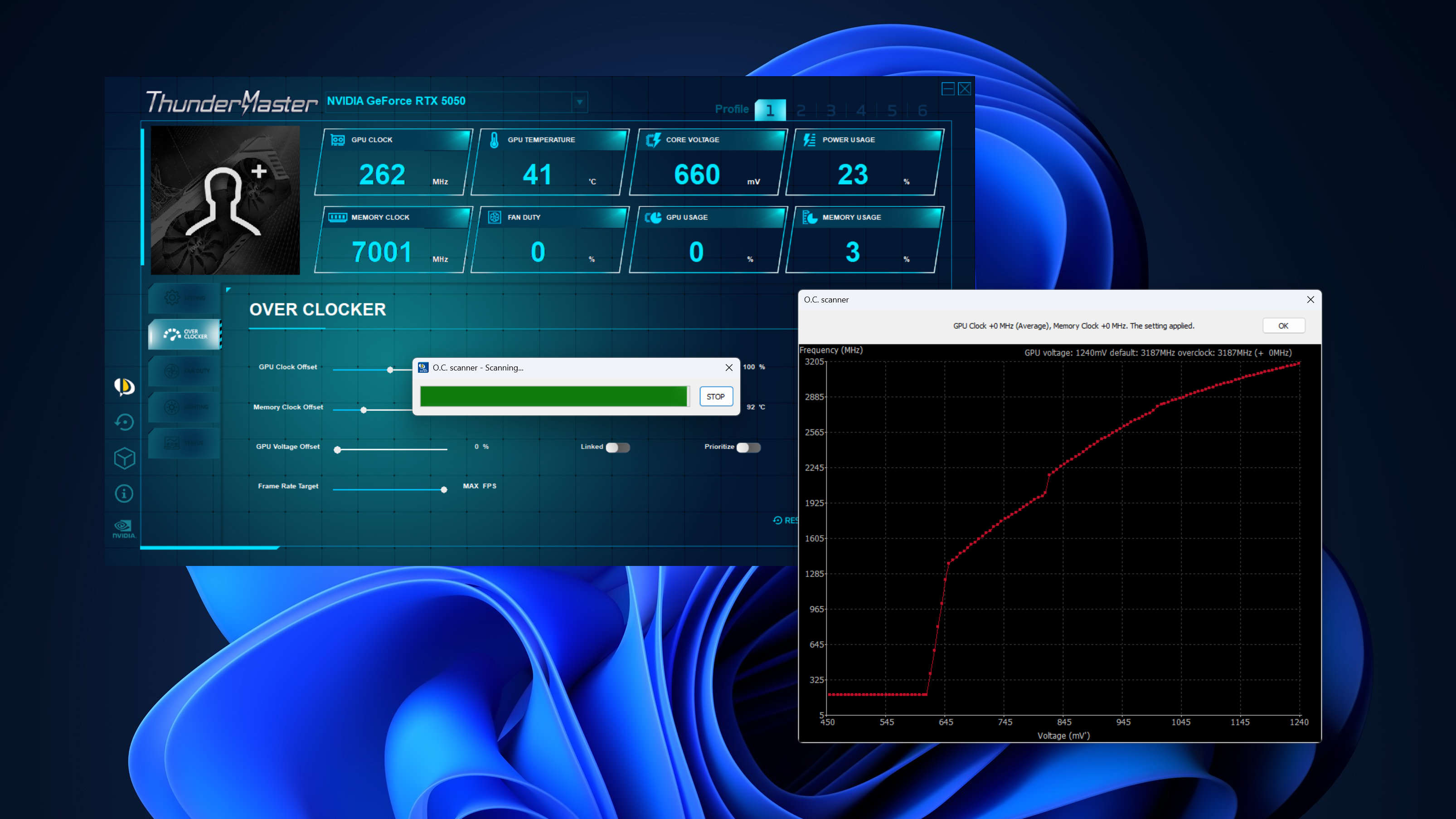Click the NVIDIA logo in sidebar
This screenshot has height=819, width=1456.
(x=124, y=529)
